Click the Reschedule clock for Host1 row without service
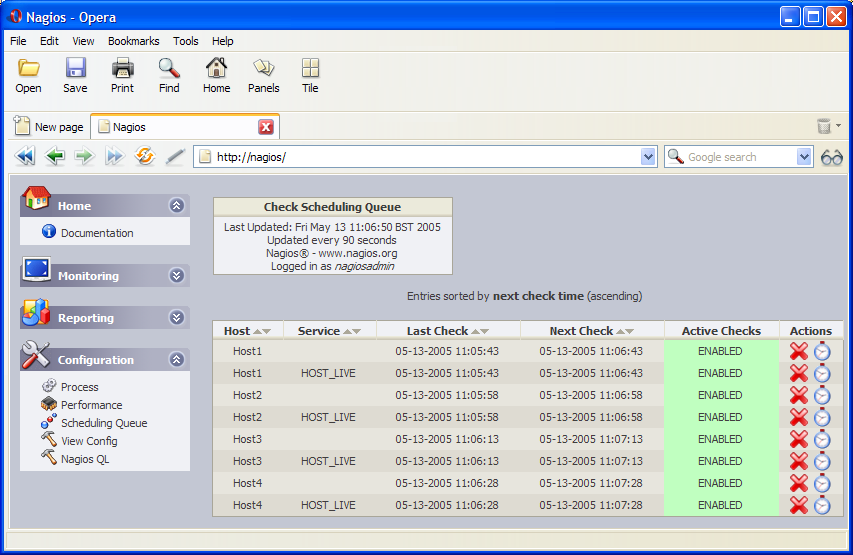The image size is (853, 555). 822,352
